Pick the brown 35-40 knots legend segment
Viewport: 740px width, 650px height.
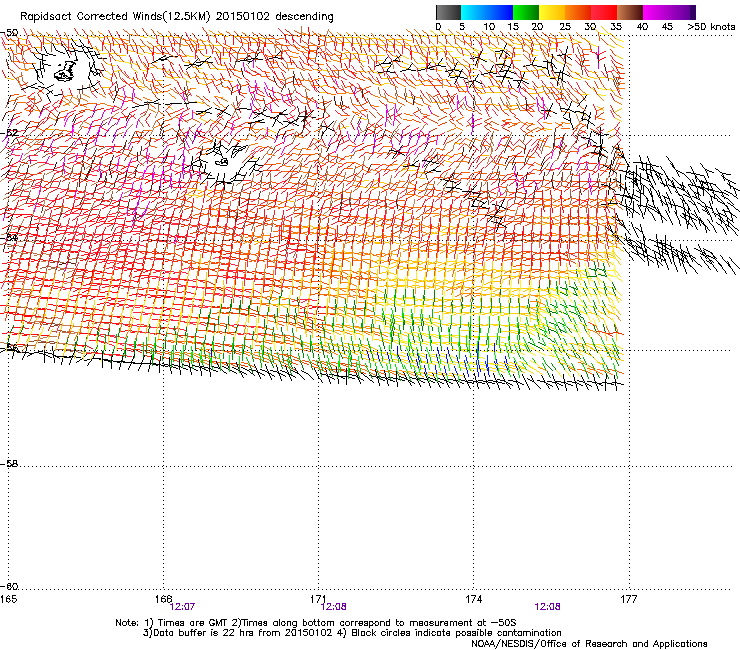[x=630, y=12]
